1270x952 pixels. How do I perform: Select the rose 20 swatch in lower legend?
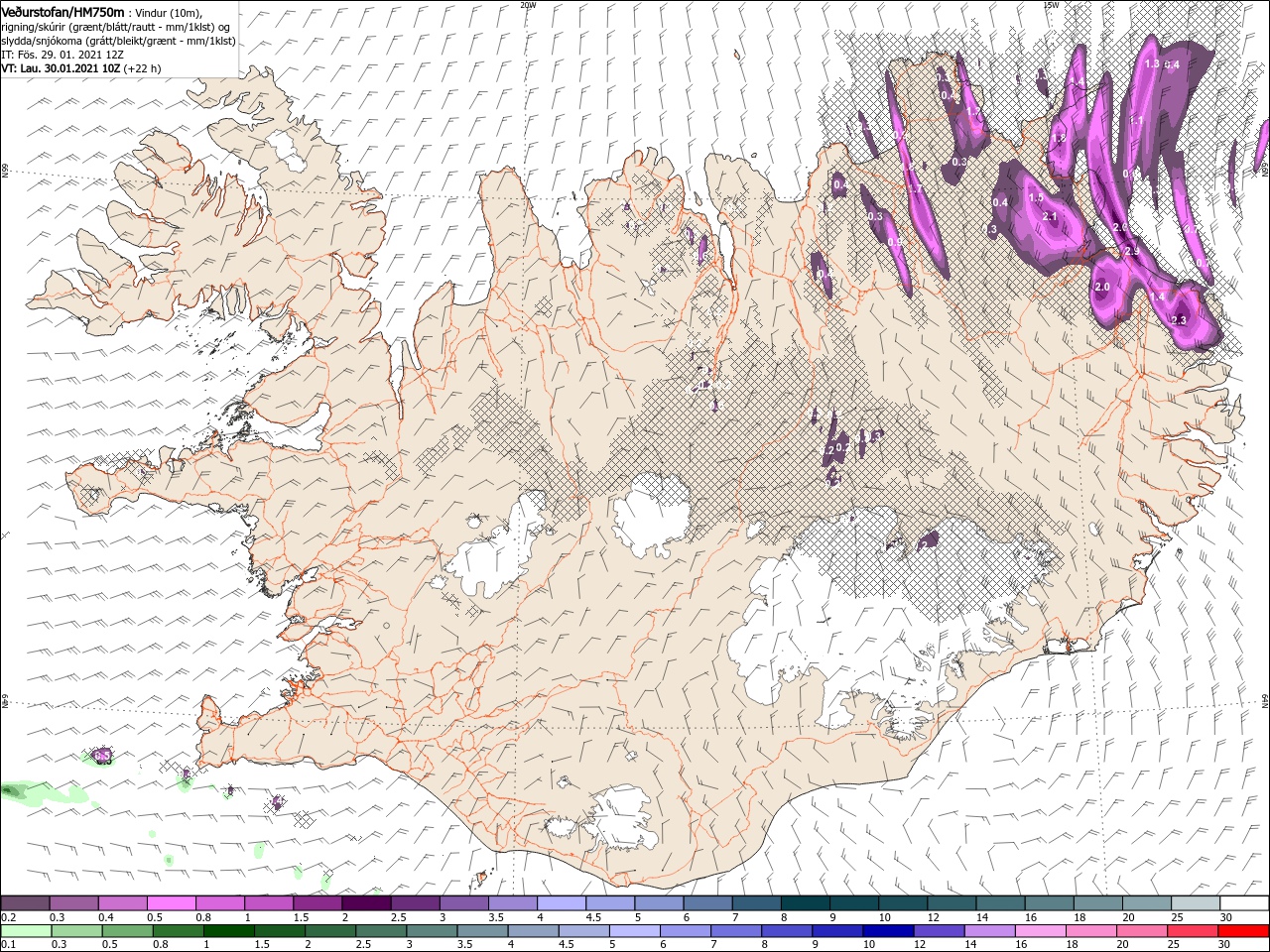coord(1140,931)
